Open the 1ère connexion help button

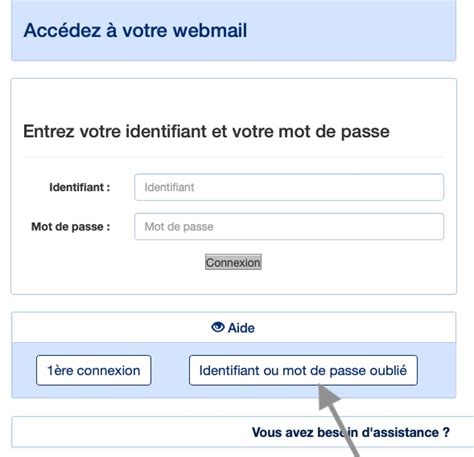pyautogui.click(x=94, y=370)
